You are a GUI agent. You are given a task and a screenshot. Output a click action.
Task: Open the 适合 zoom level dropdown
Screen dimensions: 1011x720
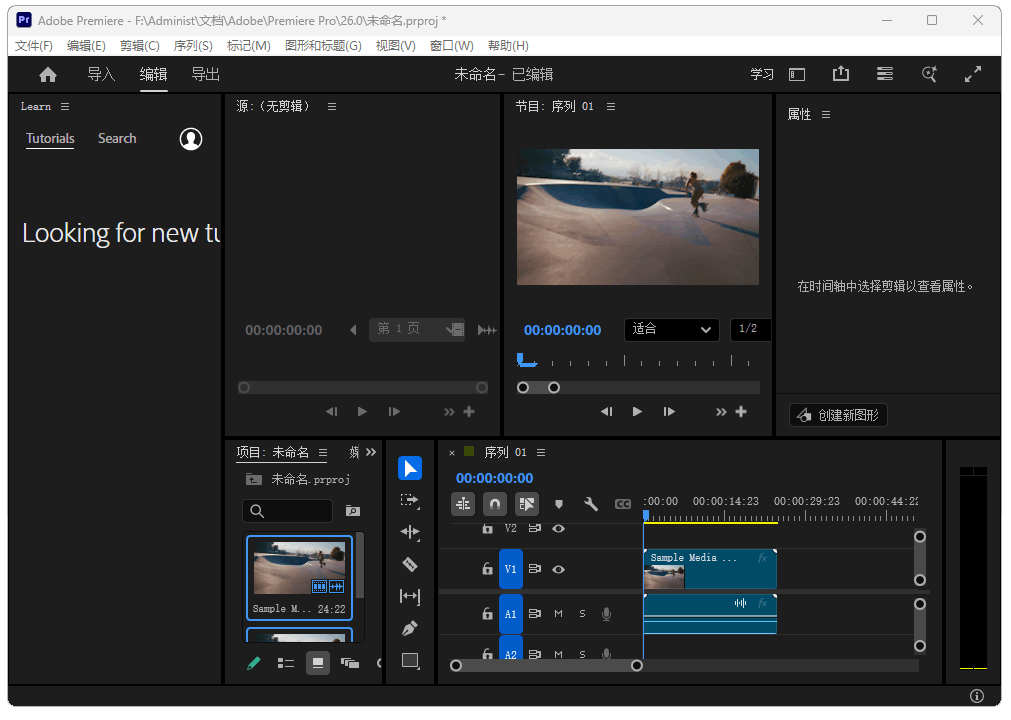(x=671, y=329)
